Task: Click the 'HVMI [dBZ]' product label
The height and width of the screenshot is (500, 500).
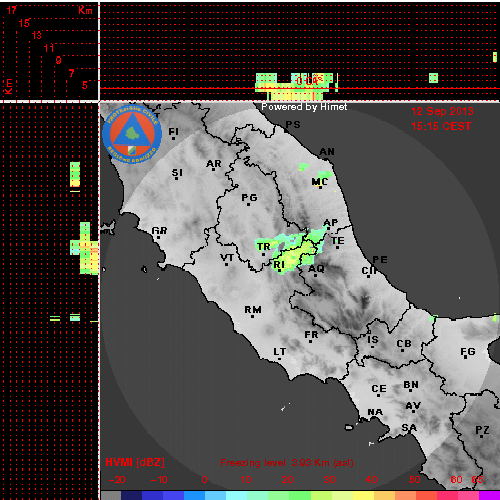Action: pyautogui.click(x=135, y=462)
